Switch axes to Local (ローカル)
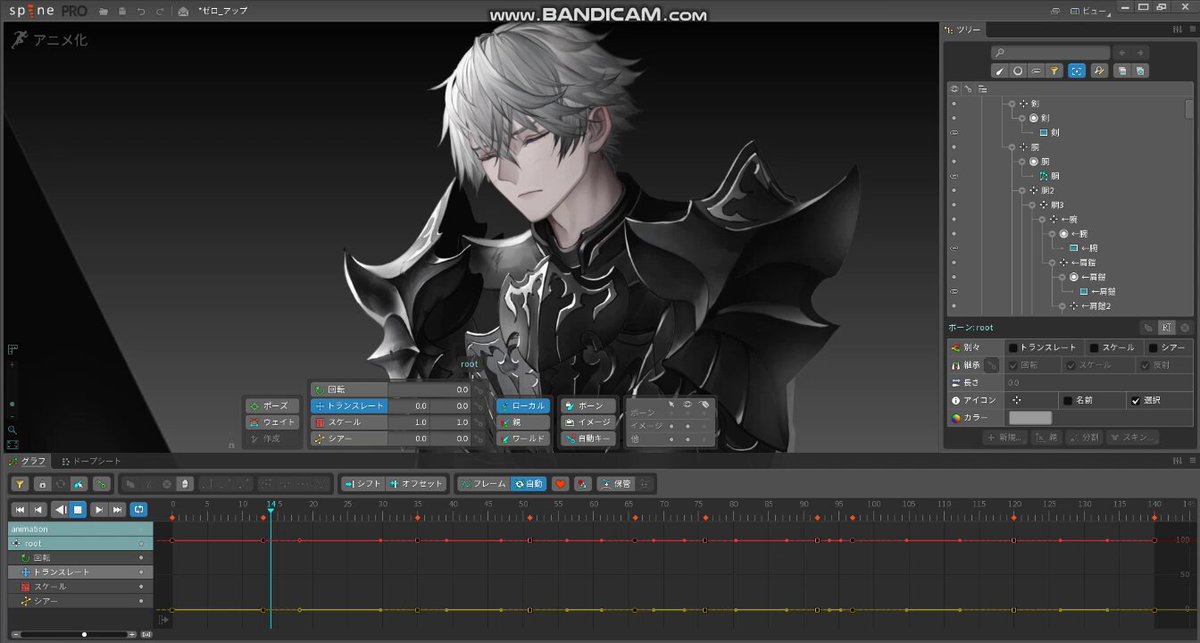Screen dimensions: 1200x643 (523, 406)
